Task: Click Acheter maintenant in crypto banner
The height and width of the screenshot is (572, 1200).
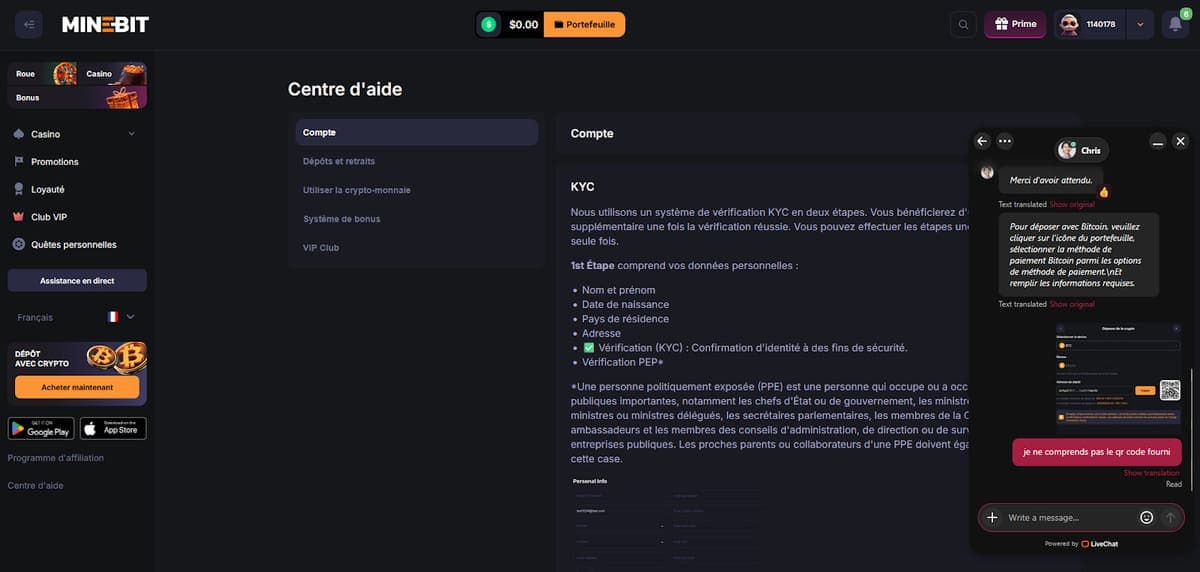Action: pos(77,387)
